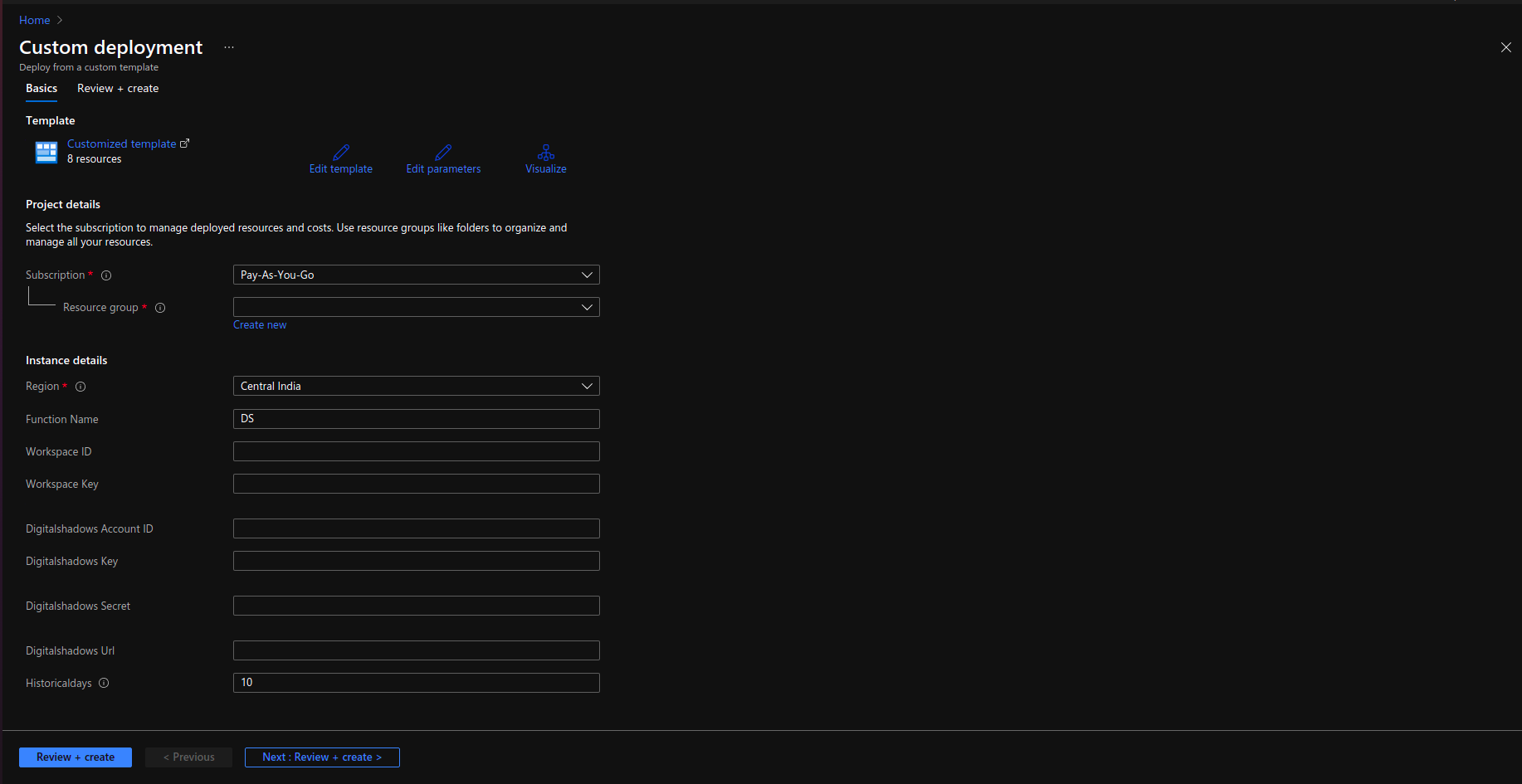1522x784 pixels.
Task: Click the Visualize label
Action: (546, 169)
